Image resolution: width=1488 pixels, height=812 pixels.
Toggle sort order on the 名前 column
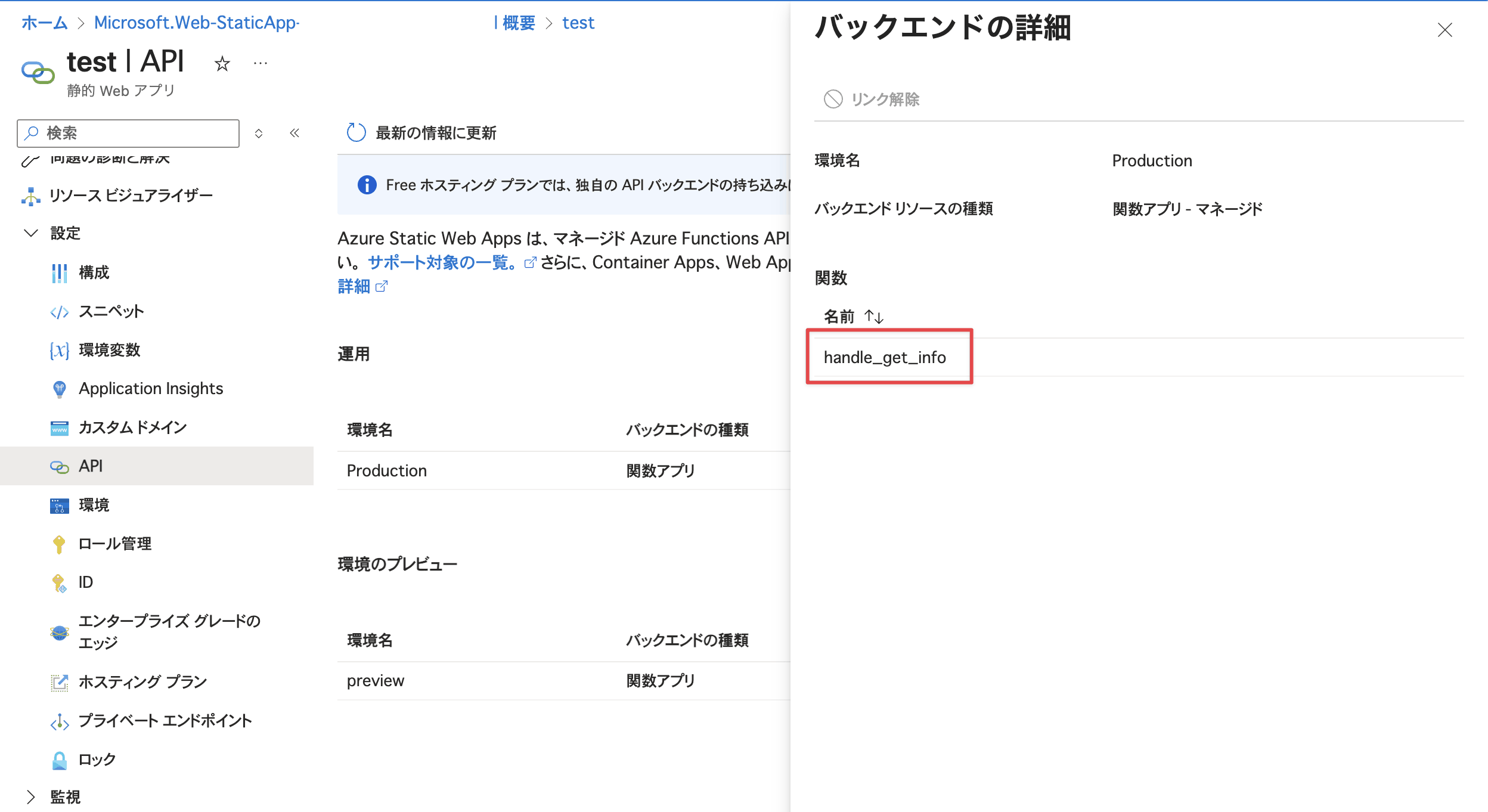click(875, 317)
